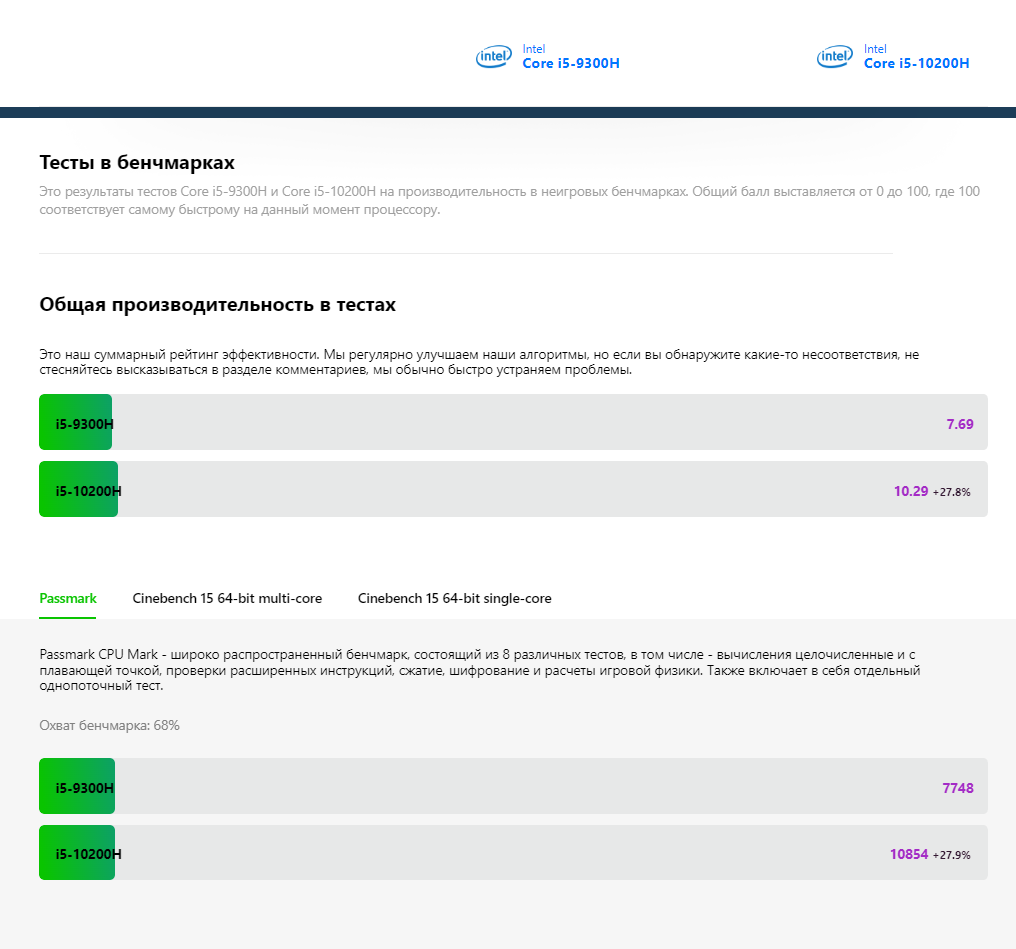Click i5-9300H overall performance bar
Image resolution: width=1016 pixels, height=949 pixels.
(513, 422)
